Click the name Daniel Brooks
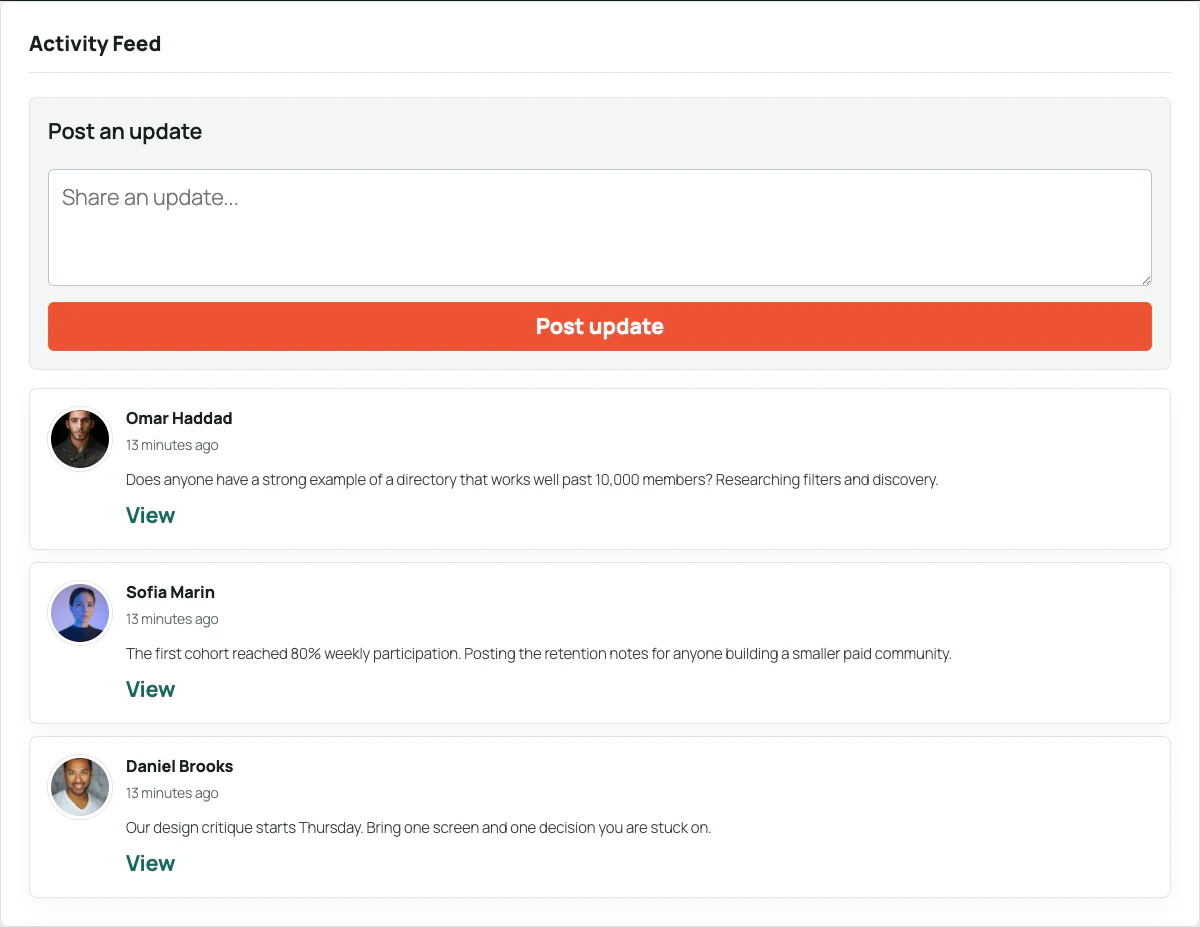Screen dimensions: 1200x927 point(179,766)
